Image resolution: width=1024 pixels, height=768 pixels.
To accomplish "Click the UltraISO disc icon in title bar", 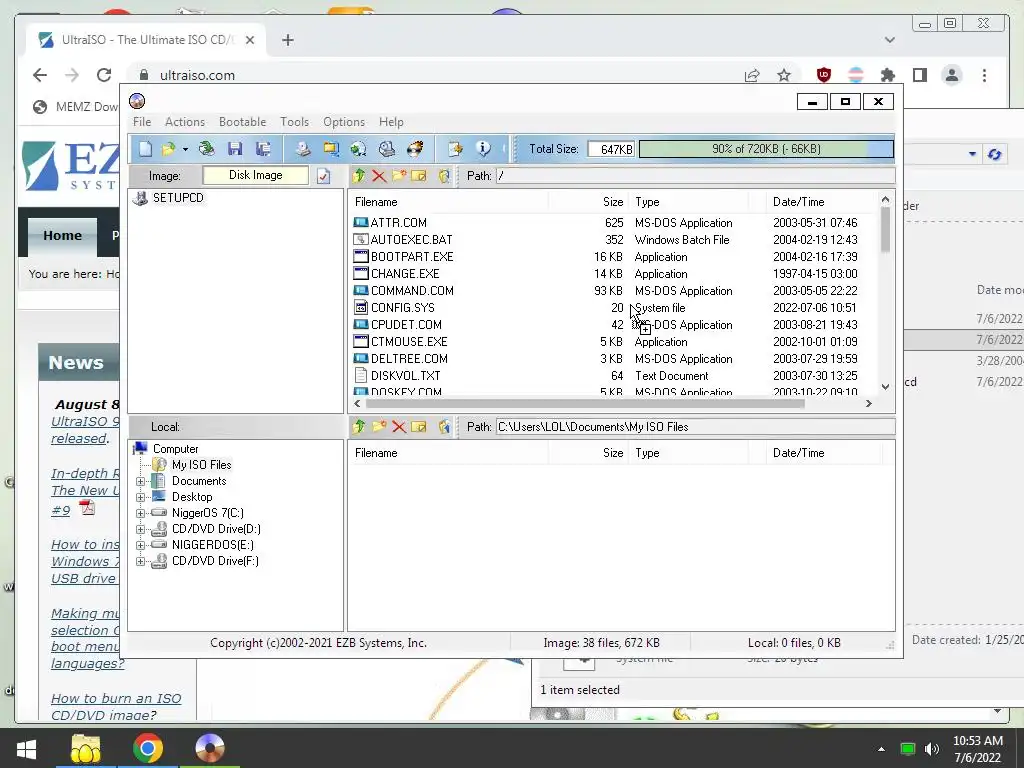I will tap(137, 101).
